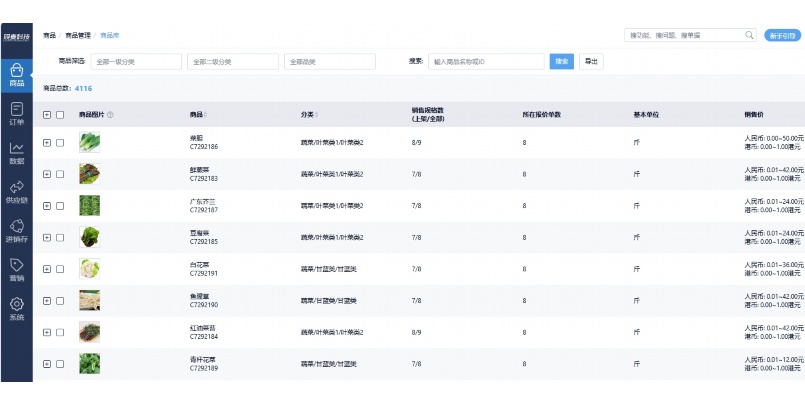Open 进销存 (Inventory) in the sidebar
Screen dimensions: 805x405
(16, 230)
